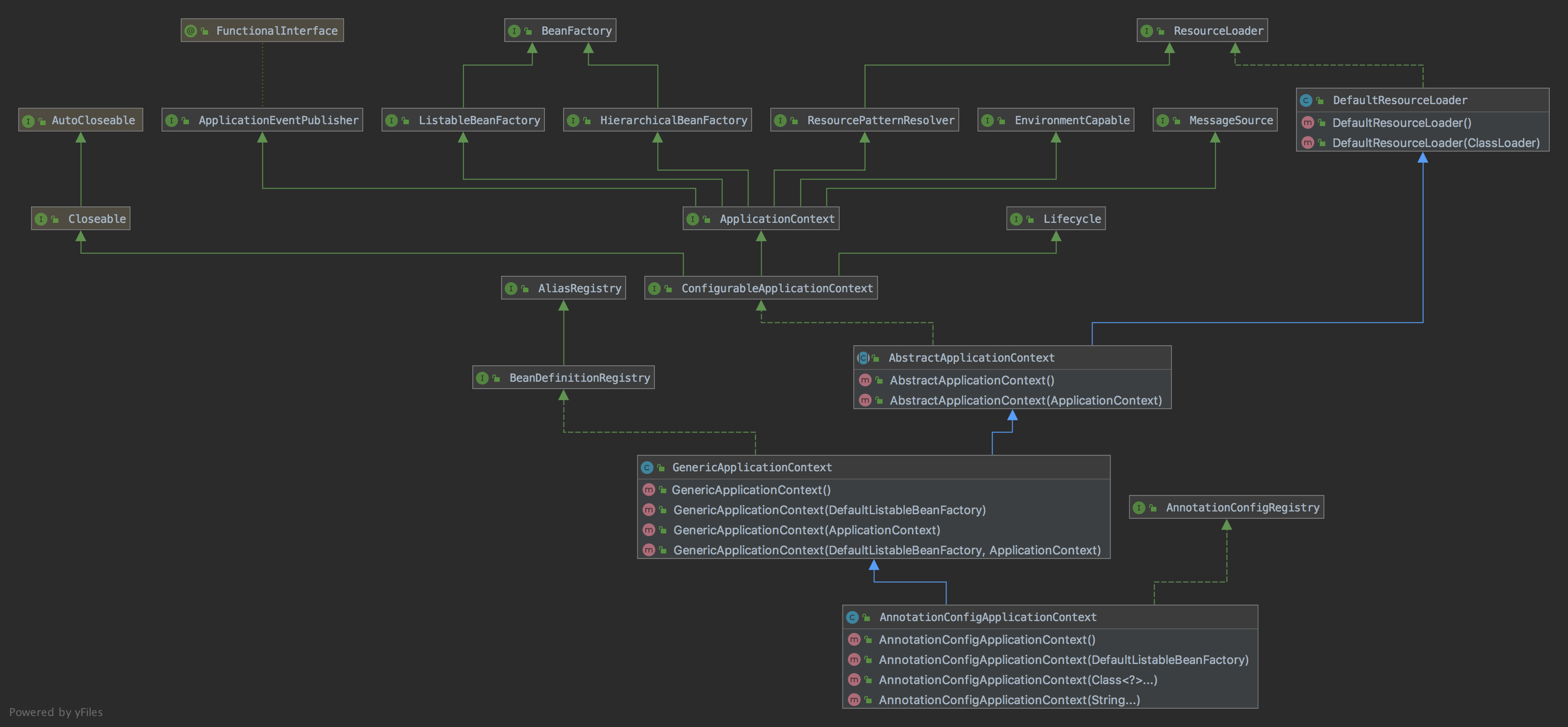Select the MessageSource node label
This screenshot has height=727, width=1568.
1231,121
